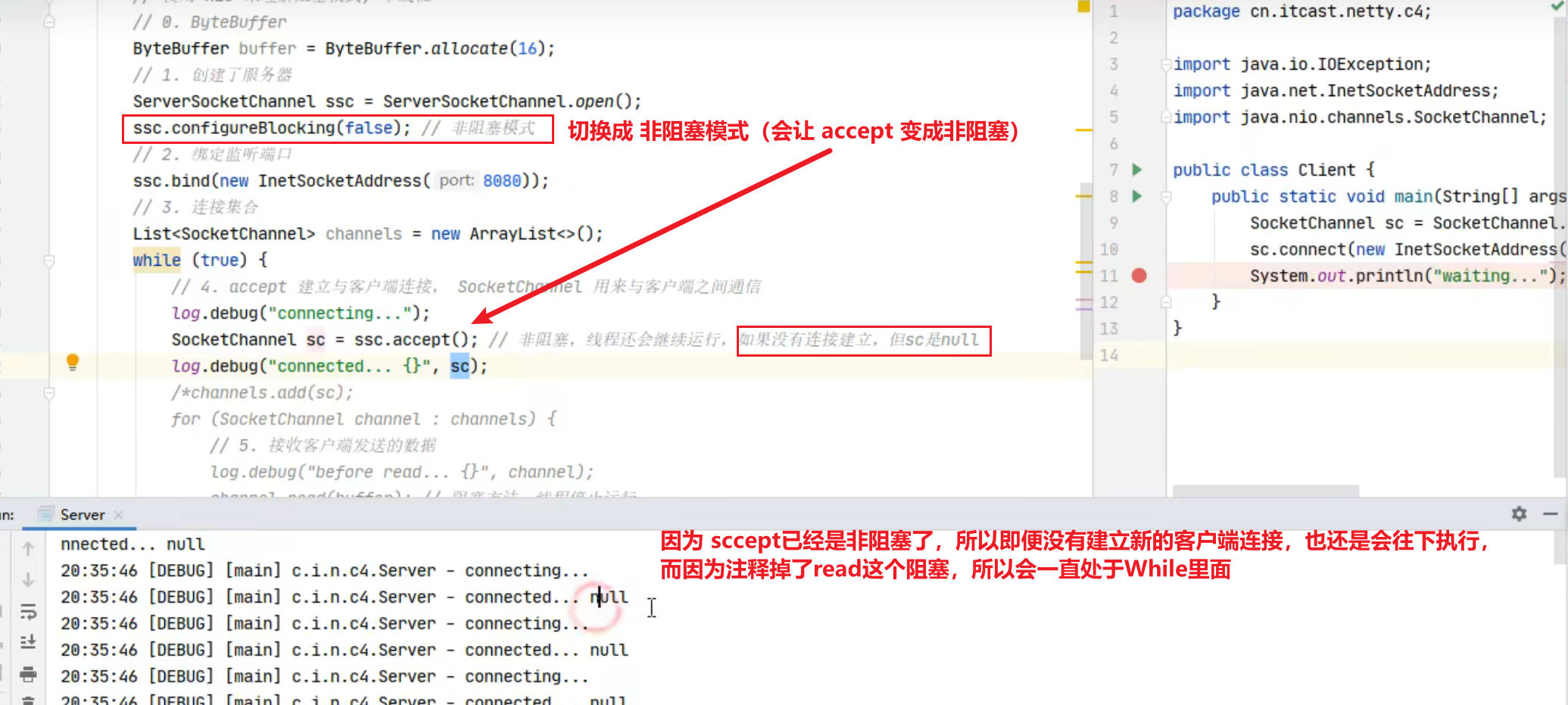Collapse the commented channels.add block
1568x705 pixels.
pyautogui.click(x=49, y=393)
